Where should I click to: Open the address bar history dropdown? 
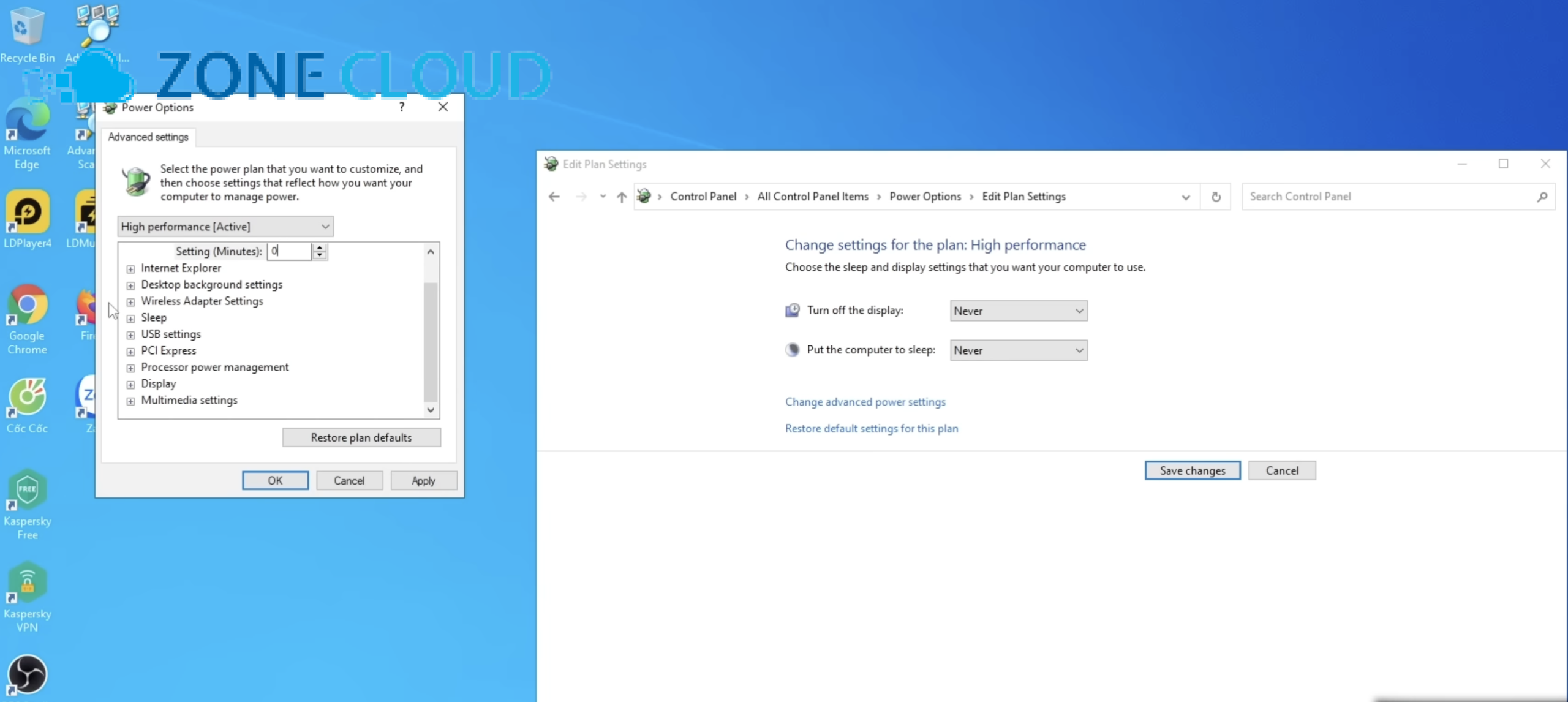pyautogui.click(x=1186, y=197)
